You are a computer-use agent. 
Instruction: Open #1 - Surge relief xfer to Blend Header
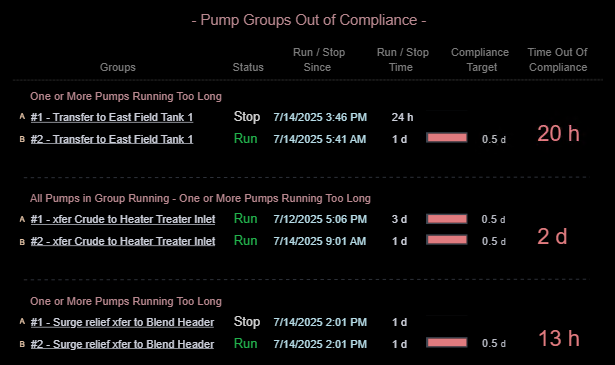click(x=122, y=322)
